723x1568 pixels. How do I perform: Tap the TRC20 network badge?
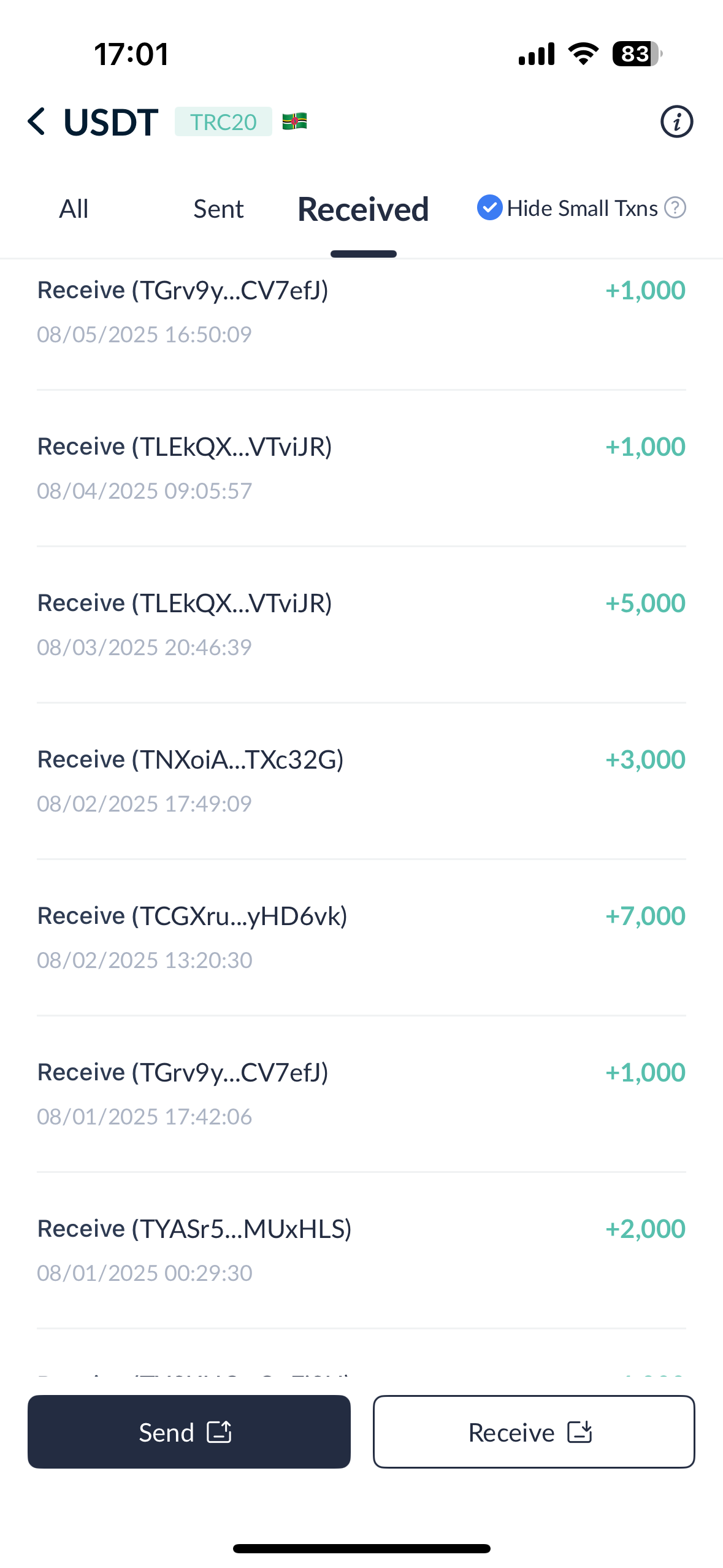coord(223,121)
